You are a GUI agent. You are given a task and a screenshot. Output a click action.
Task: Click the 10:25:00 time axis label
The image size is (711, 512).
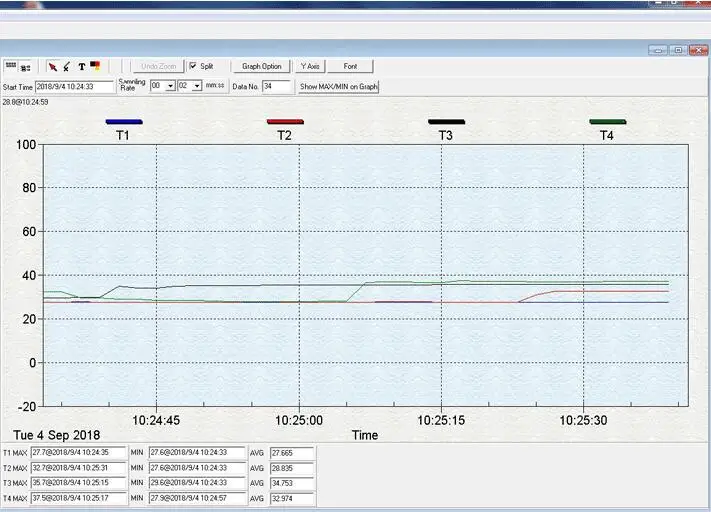click(x=299, y=420)
